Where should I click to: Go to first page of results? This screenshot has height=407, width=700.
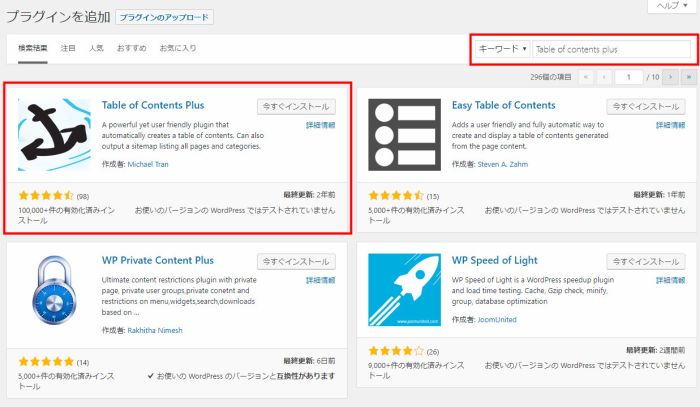pyautogui.click(x=586, y=77)
